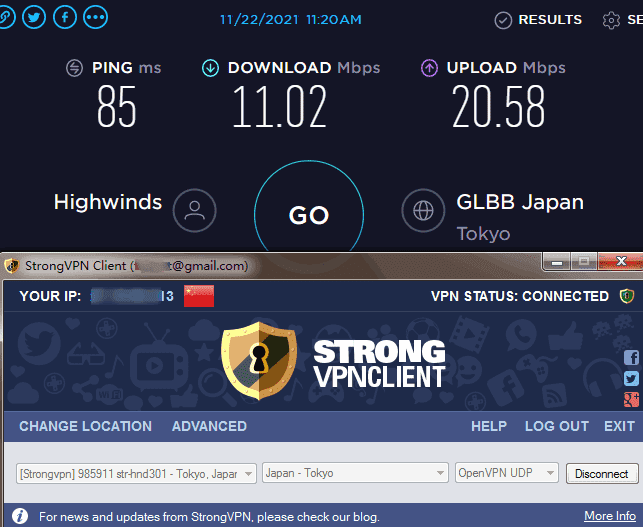Open StrongVPN Facebook page icon
643x527 pixels.
pyautogui.click(x=631, y=358)
